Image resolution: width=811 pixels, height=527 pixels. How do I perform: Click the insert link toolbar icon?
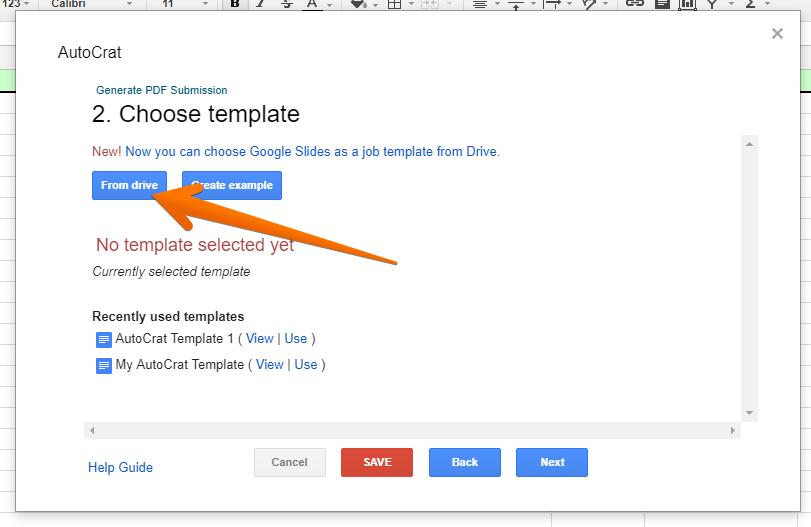[x=634, y=4]
